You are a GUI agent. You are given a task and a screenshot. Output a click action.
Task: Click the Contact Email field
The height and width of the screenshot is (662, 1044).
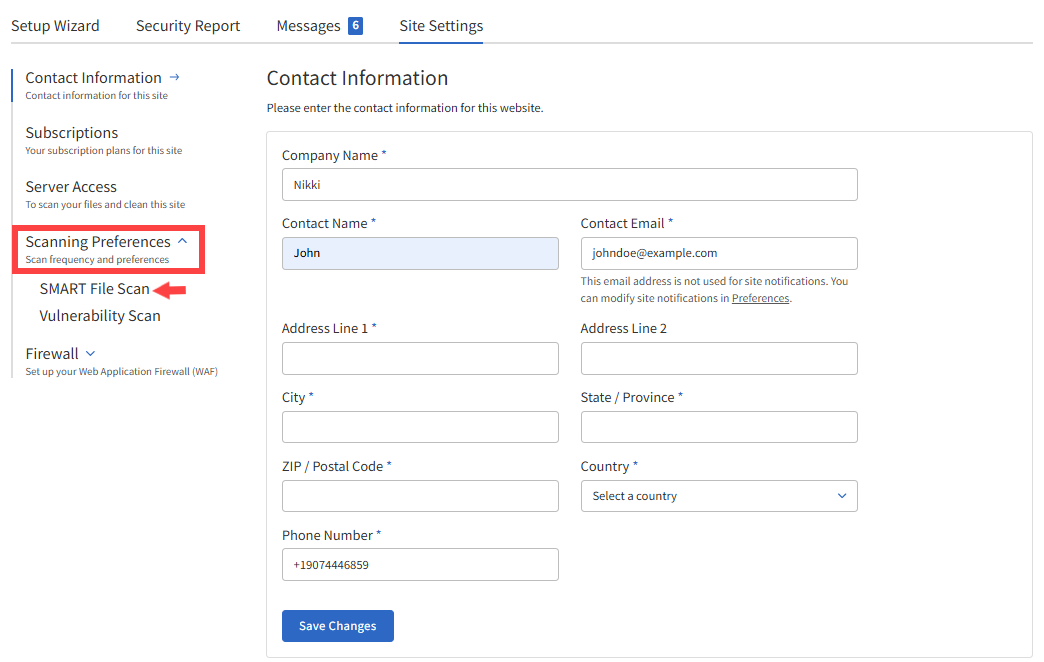tap(718, 253)
